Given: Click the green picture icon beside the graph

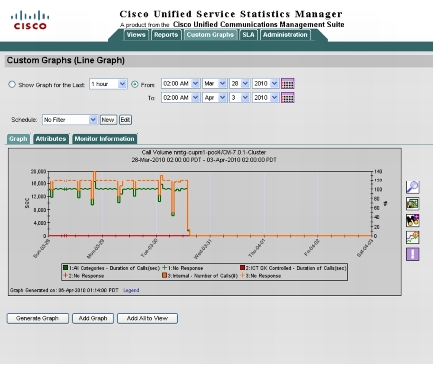Looking at the screenshot, I should coord(413,203).
